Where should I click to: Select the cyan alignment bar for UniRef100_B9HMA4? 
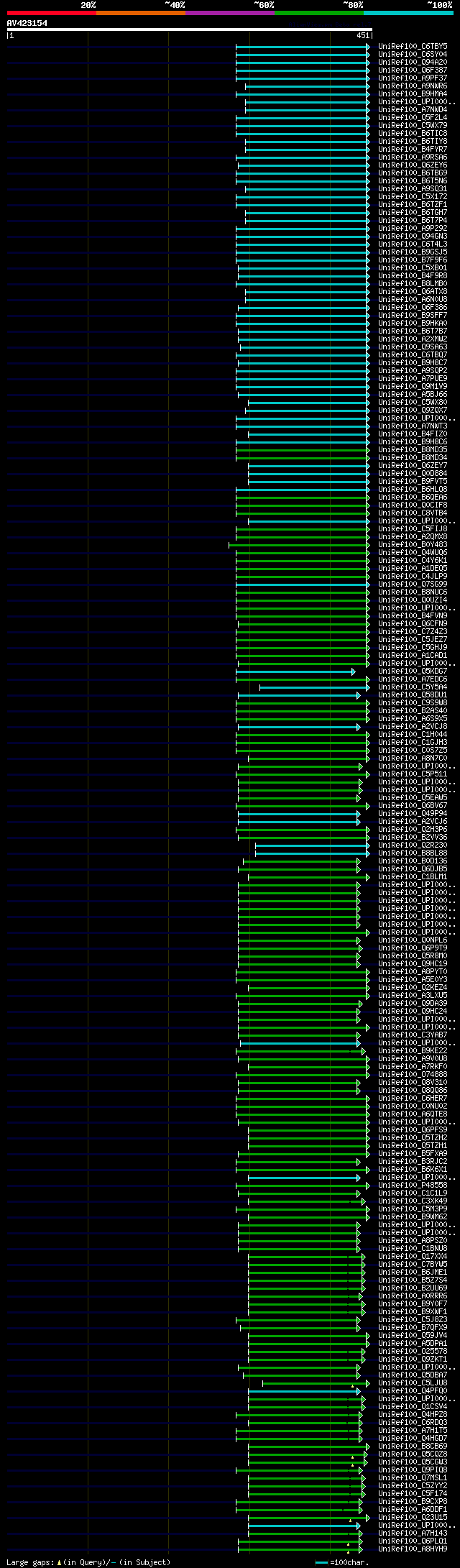[x=303, y=93]
